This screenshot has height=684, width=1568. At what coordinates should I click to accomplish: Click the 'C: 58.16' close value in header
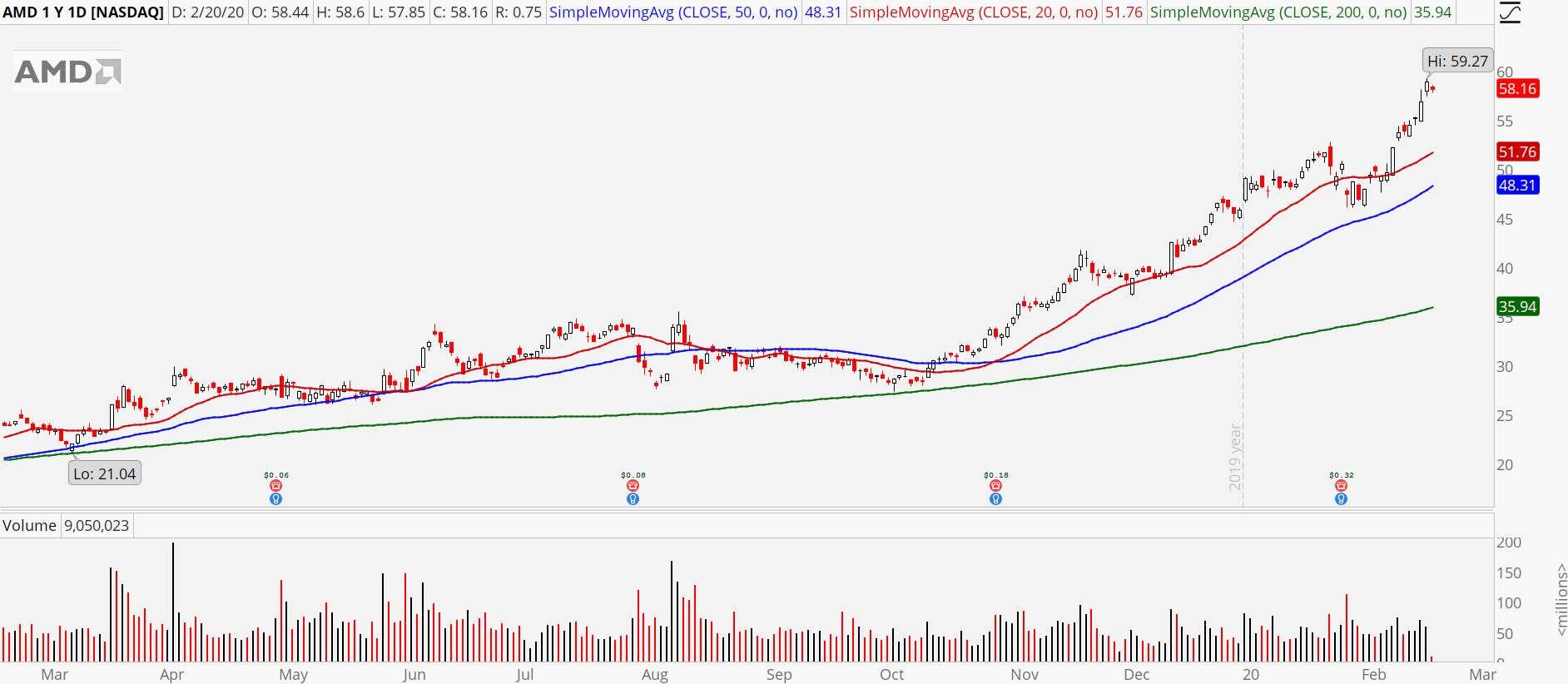(x=460, y=12)
